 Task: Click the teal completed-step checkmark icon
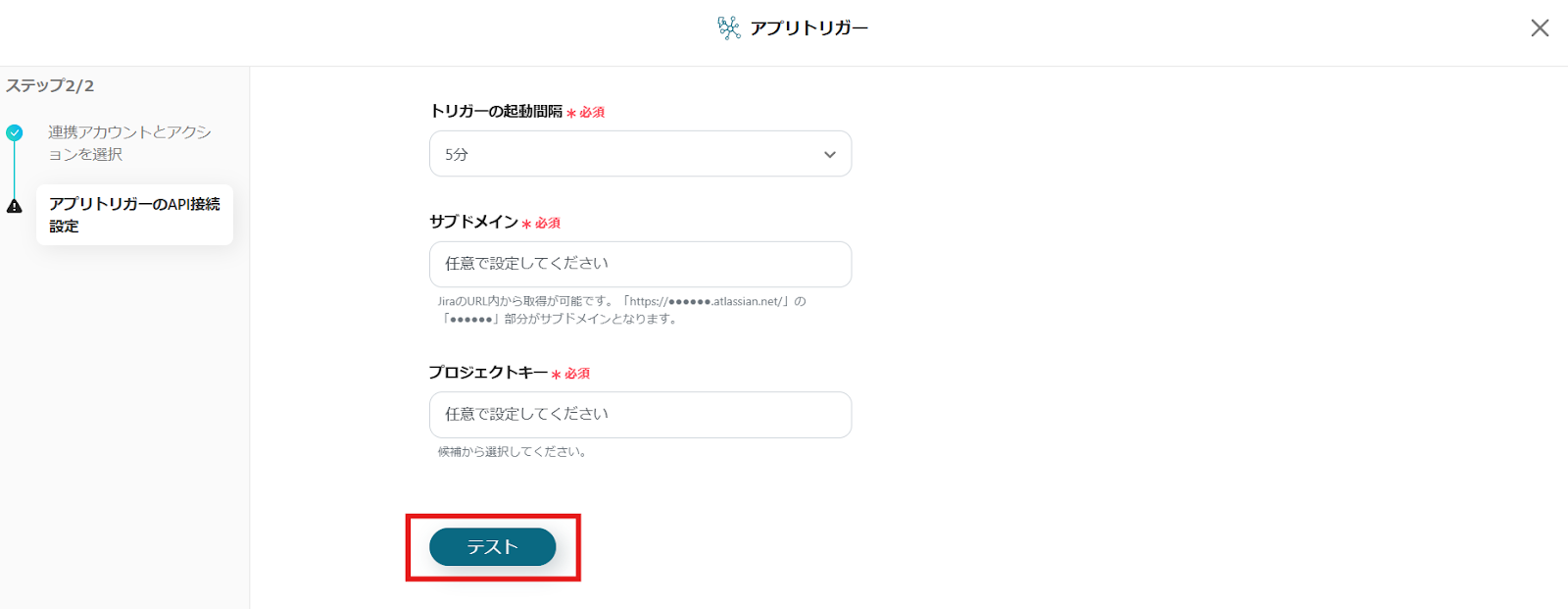15,132
